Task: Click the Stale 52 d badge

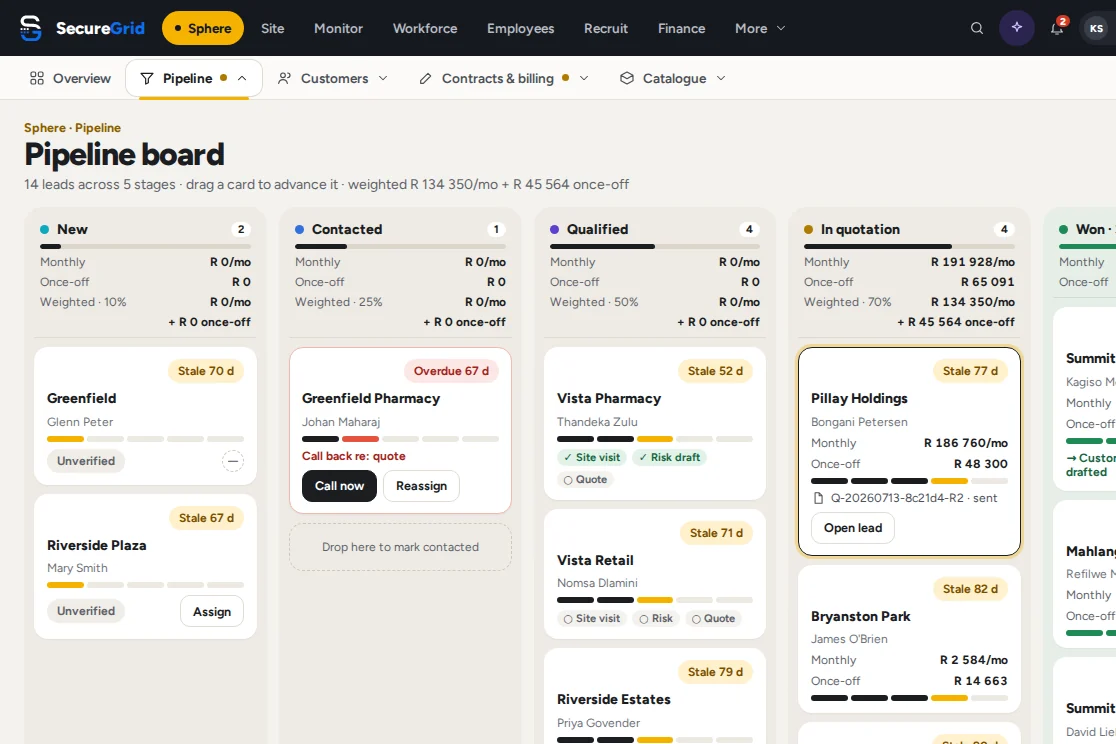Action: 715,371
